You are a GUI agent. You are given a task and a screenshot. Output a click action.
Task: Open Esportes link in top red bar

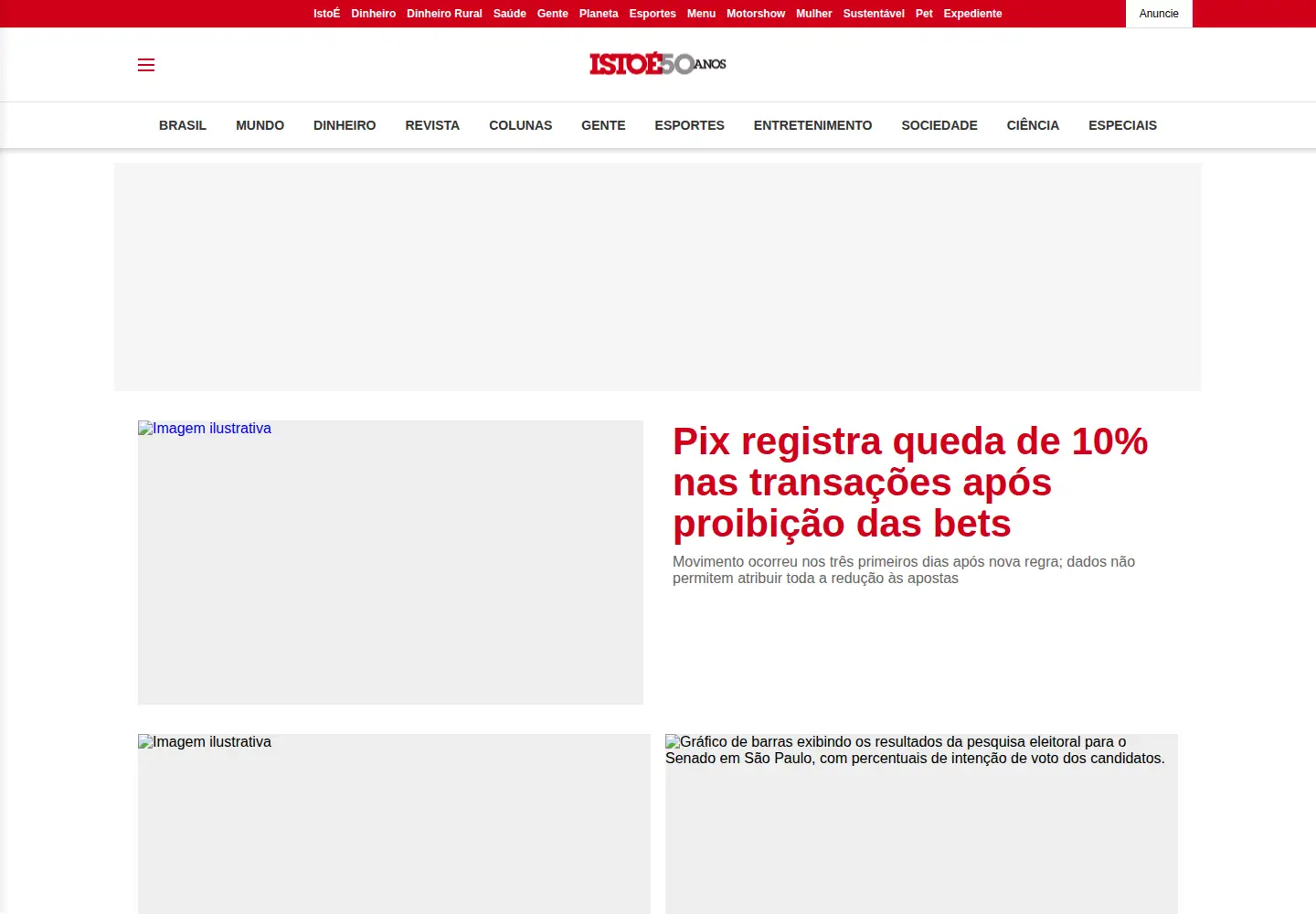point(653,14)
